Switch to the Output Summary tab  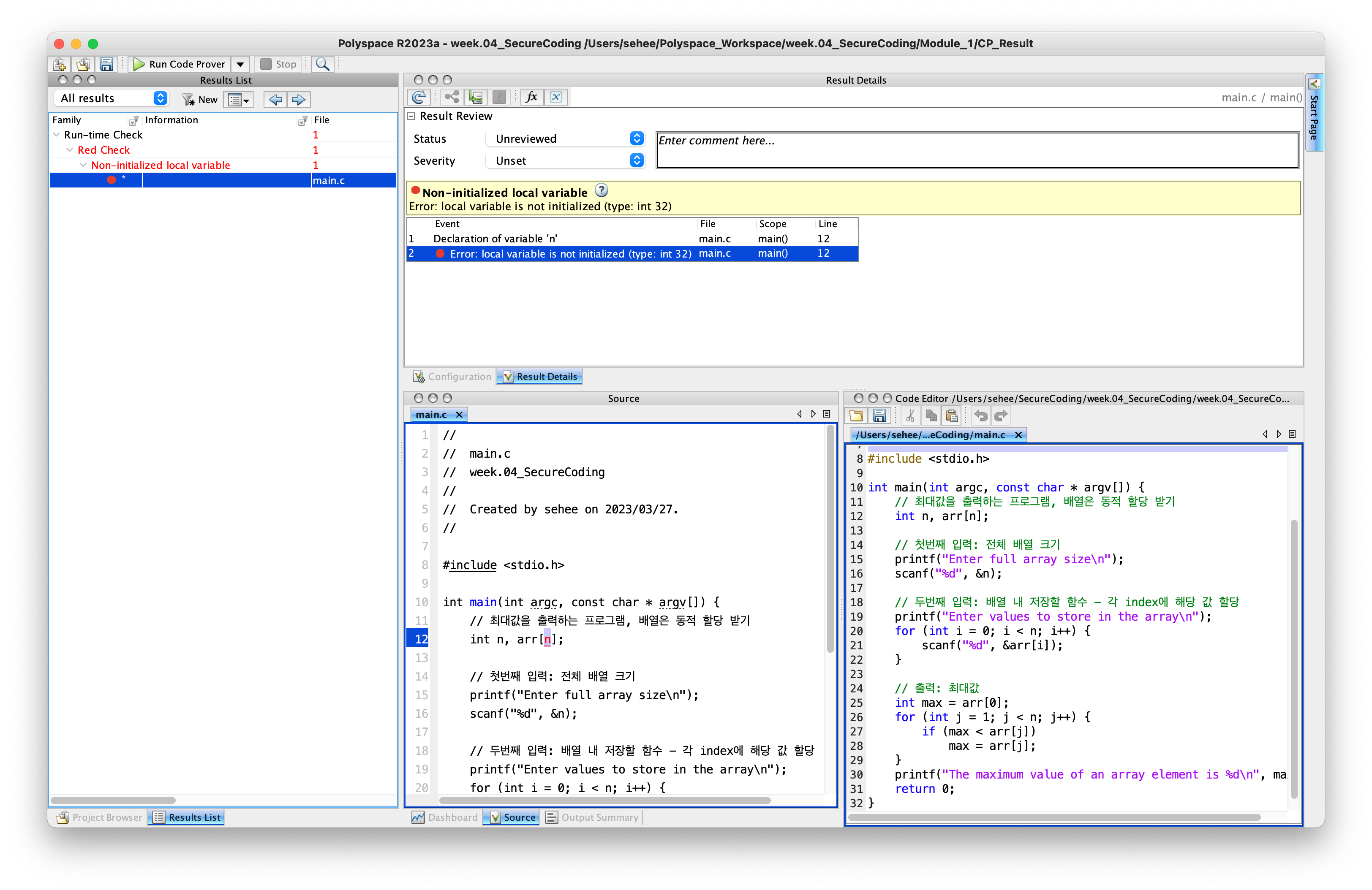tap(593, 817)
